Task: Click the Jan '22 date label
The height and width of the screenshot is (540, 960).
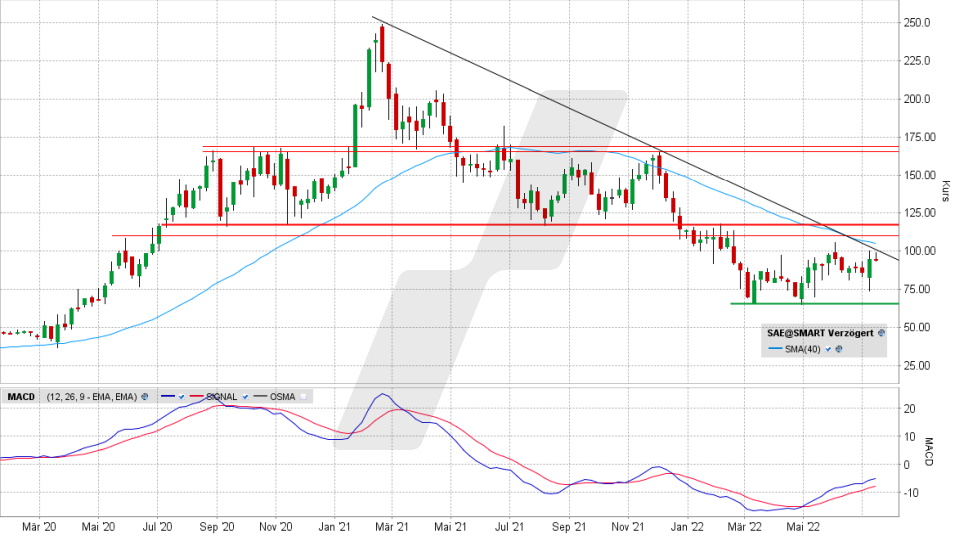Action: point(687,527)
